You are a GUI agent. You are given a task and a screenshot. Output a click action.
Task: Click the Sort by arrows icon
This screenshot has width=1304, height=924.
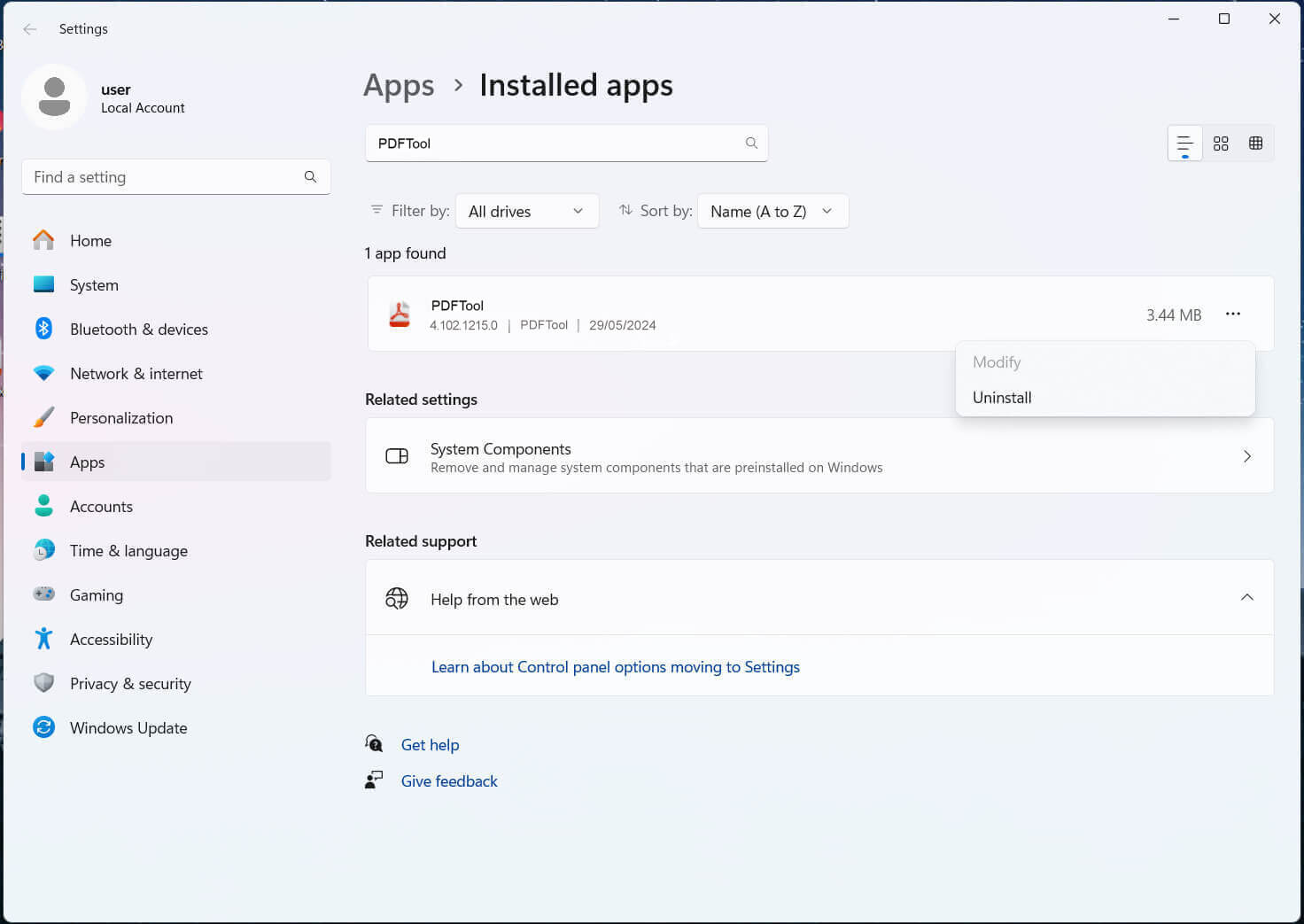(625, 210)
